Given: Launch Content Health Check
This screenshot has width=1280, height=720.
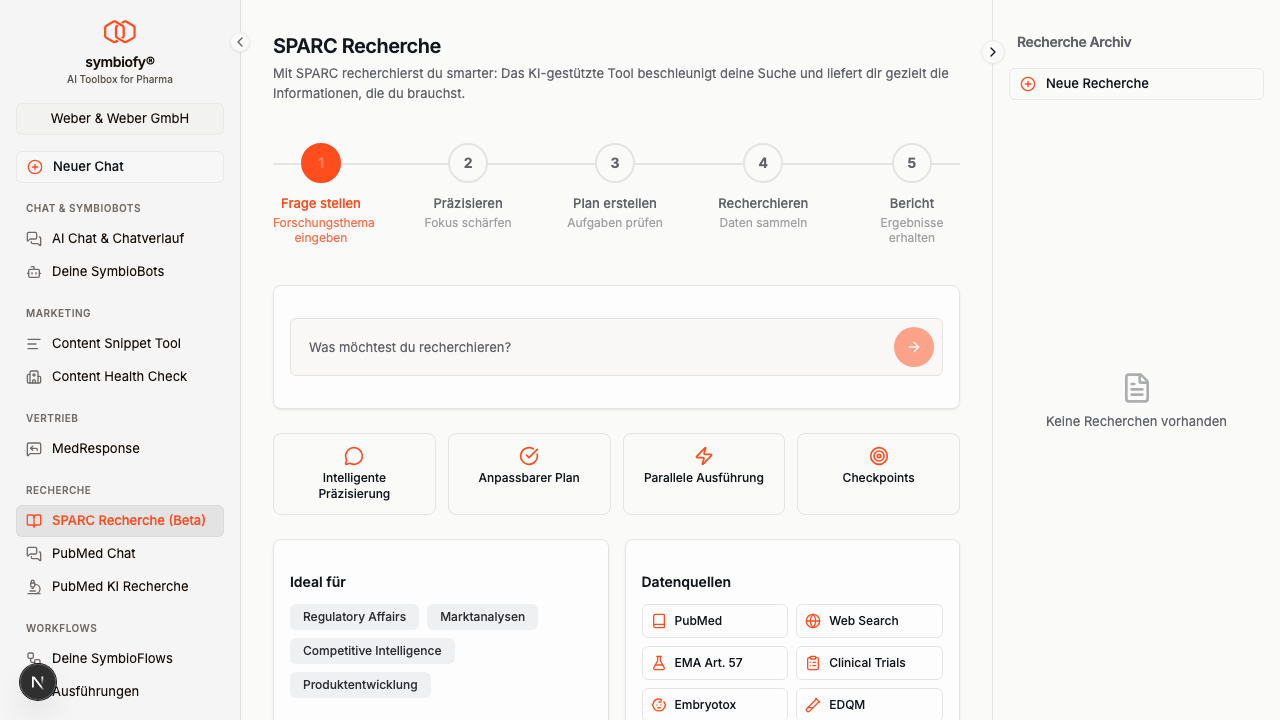Looking at the screenshot, I should click(119, 376).
